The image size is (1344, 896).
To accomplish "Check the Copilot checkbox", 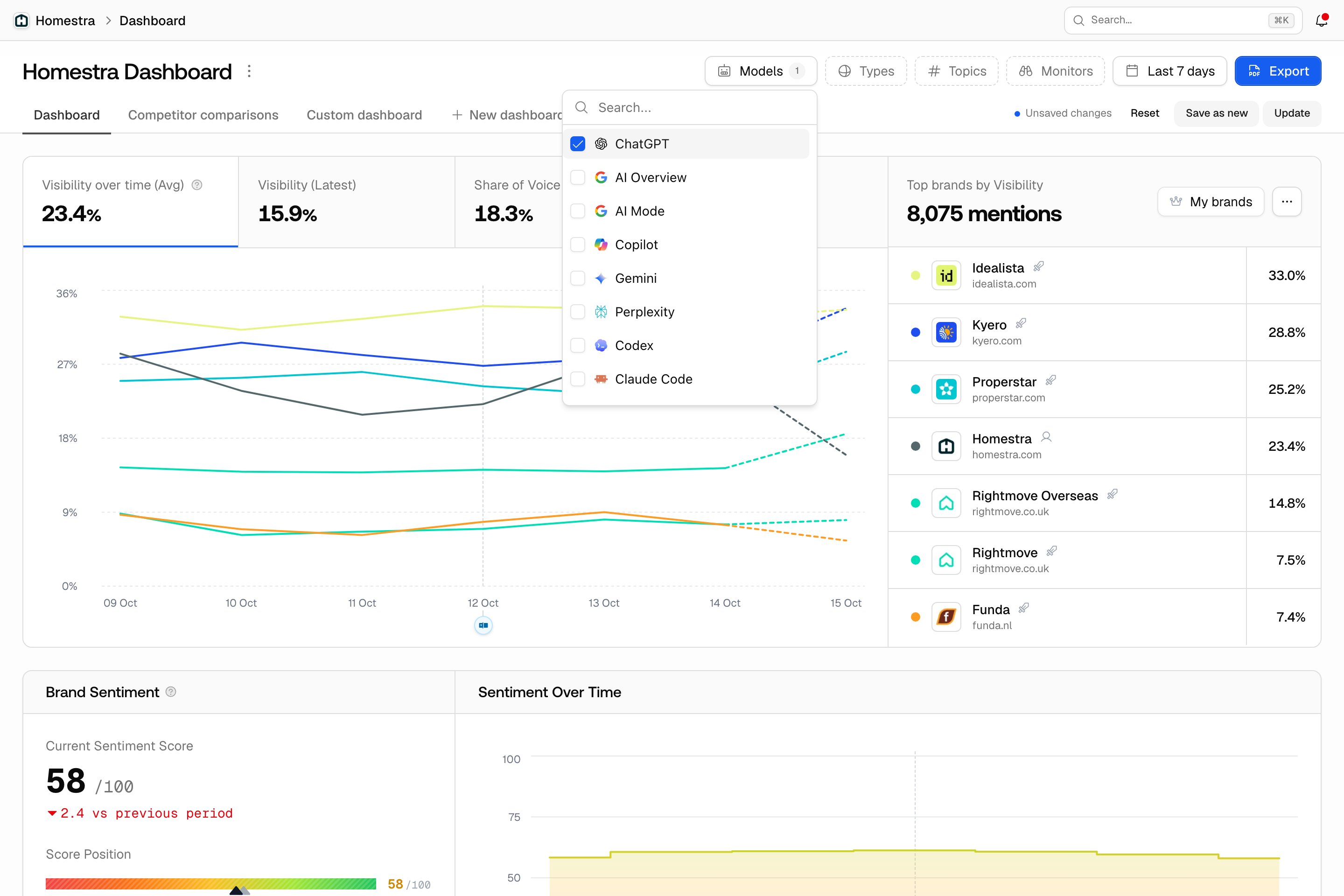I will click(x=578, y=245).
